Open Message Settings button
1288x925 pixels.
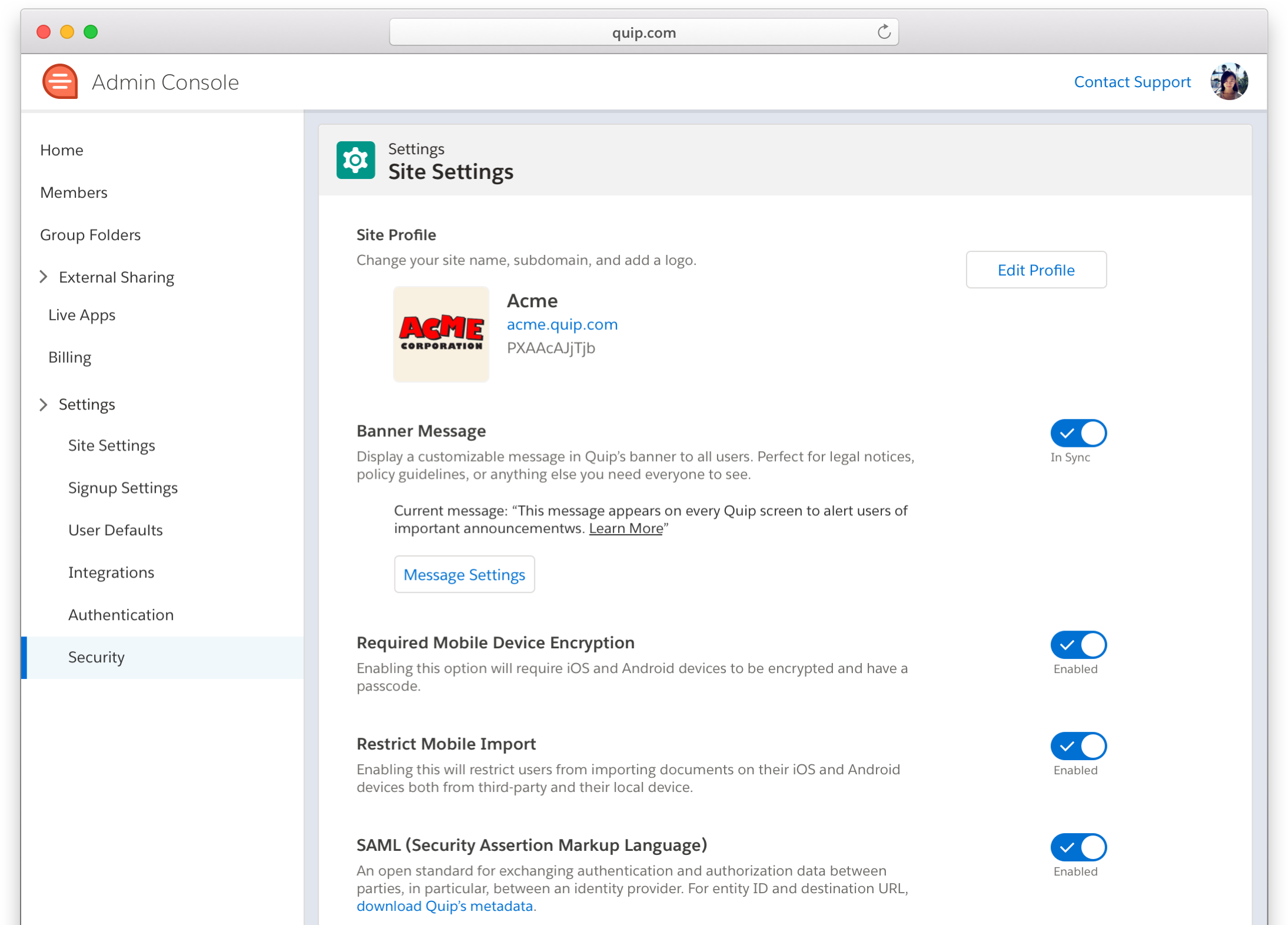pyautogui.click(x=464, y=574)
